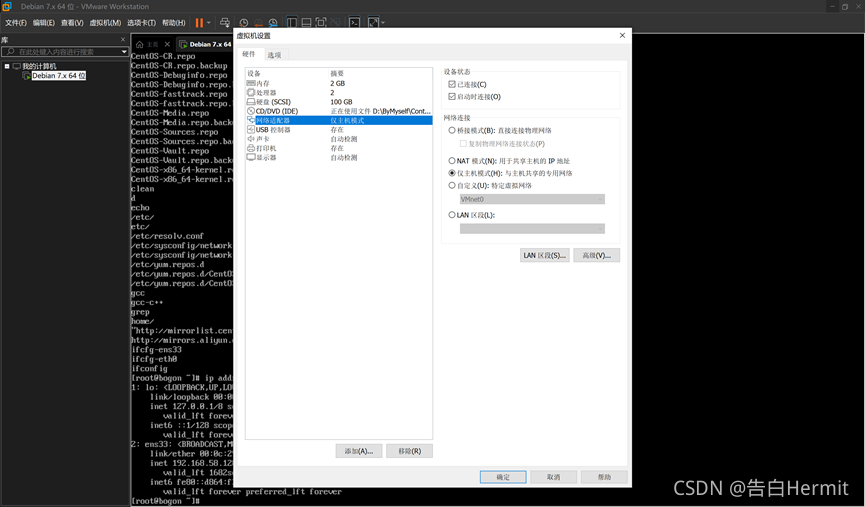Viewport: 865px width, 507px height.
Task: Select the CD/DVD (IDE) device icon
Action: [251, 111]
